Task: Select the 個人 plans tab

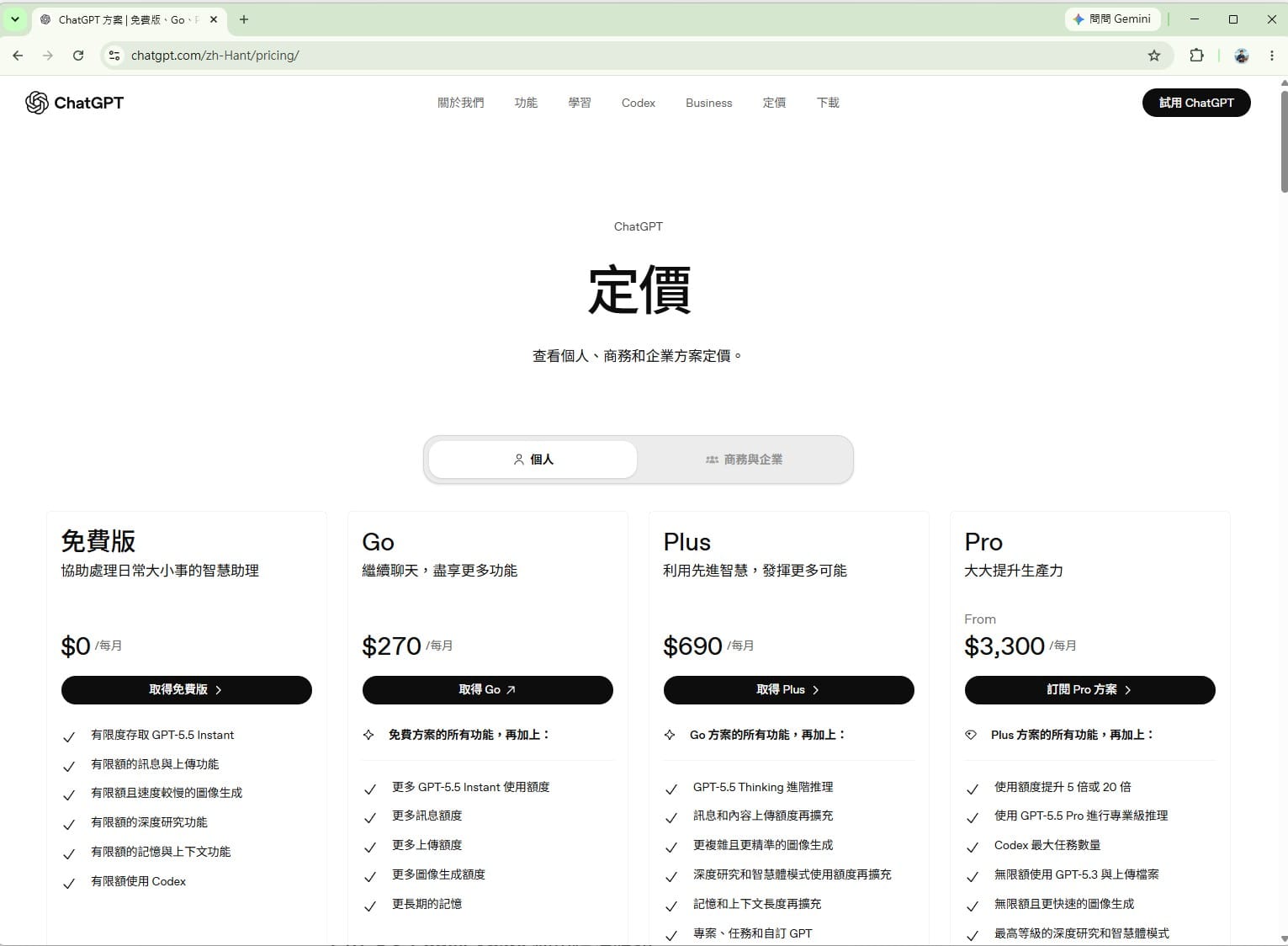Action: tap(533, 460)
